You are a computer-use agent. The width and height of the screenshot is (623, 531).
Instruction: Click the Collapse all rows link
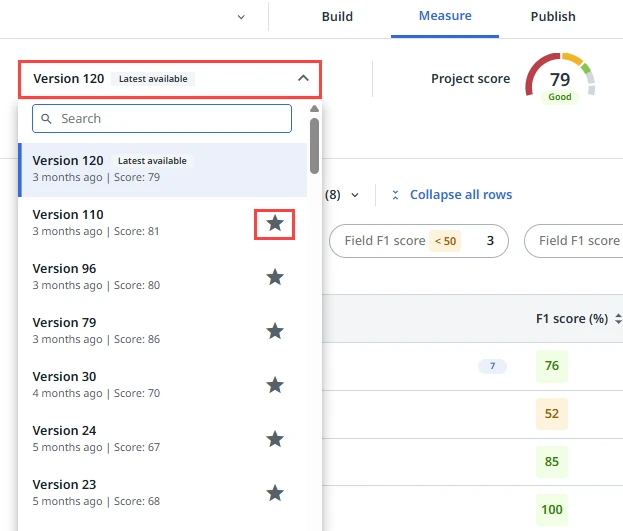460,195
